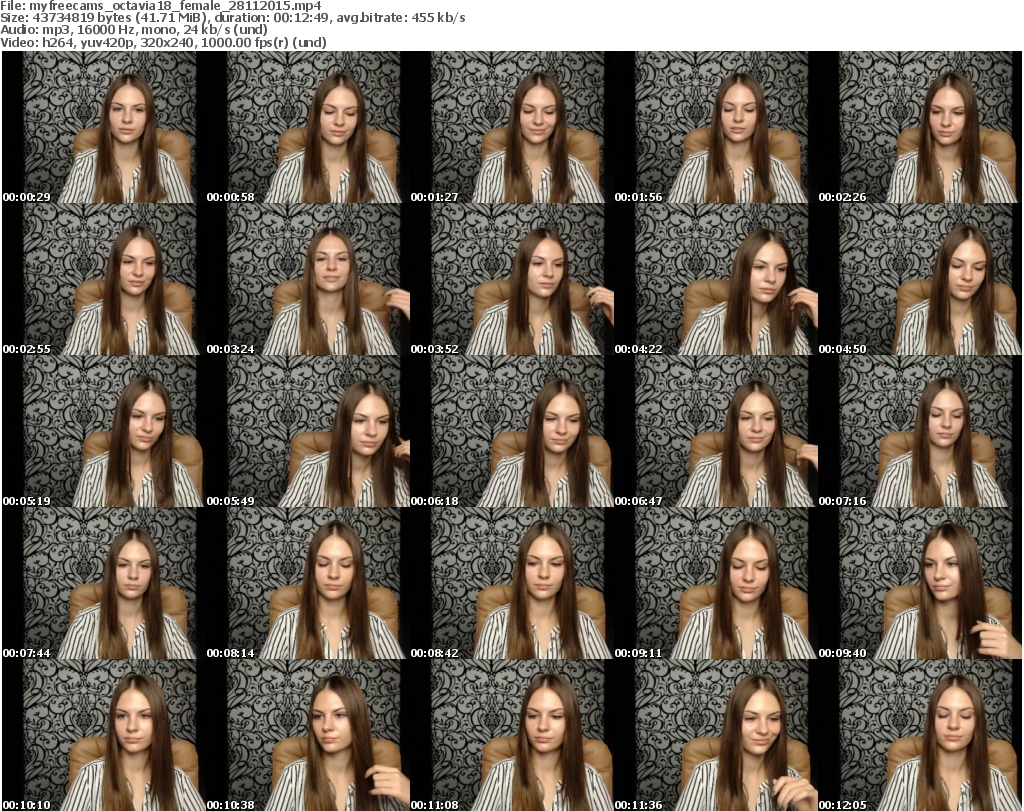Choose the frame at 00:11:08
1024x811 pixels.
512,735
